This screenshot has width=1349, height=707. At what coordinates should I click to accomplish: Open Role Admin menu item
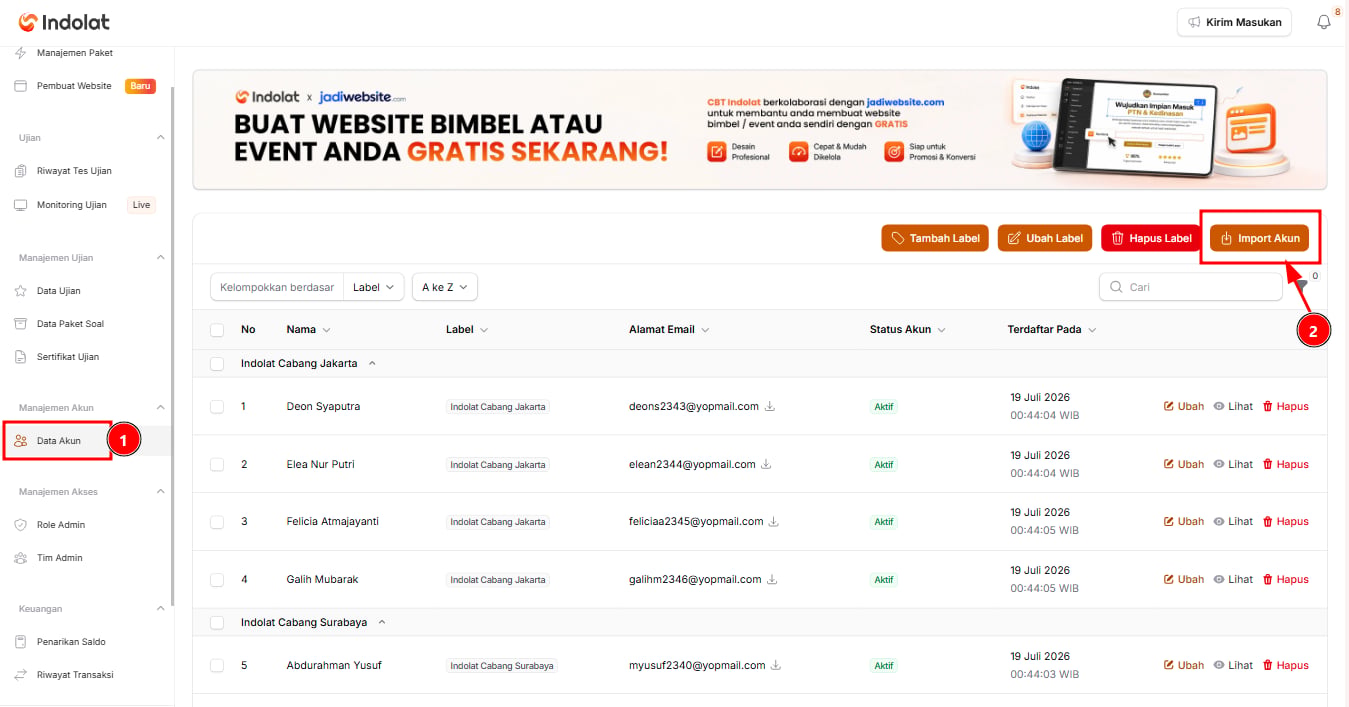point(60,525)
